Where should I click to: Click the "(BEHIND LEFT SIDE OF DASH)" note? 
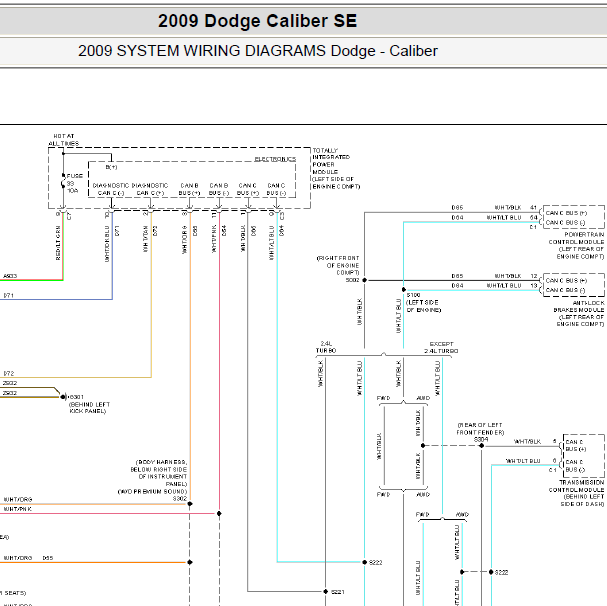[x=582, y=500]
